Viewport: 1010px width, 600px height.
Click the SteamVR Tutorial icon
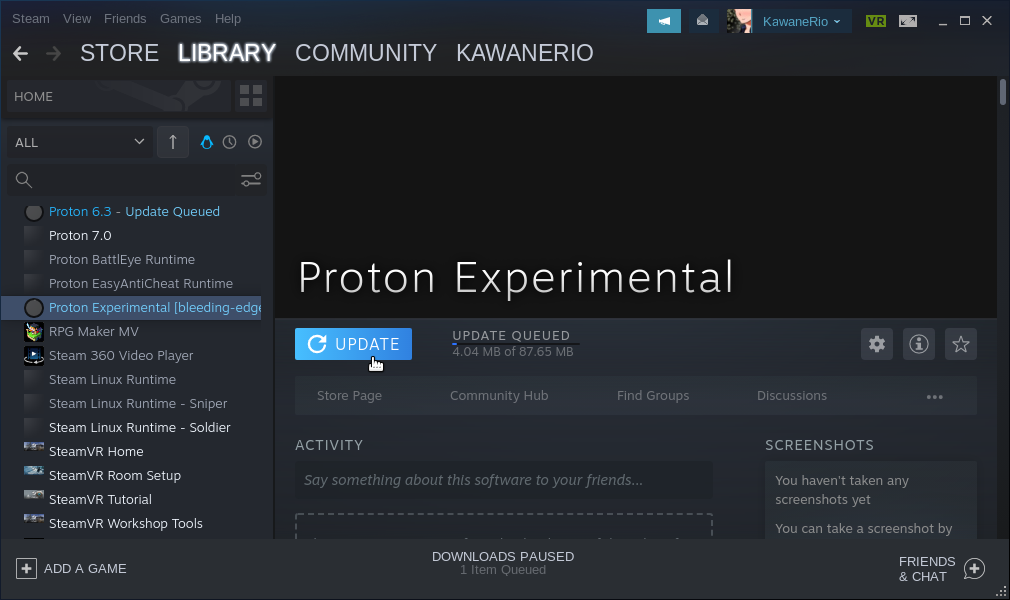[x=33, y=494]
